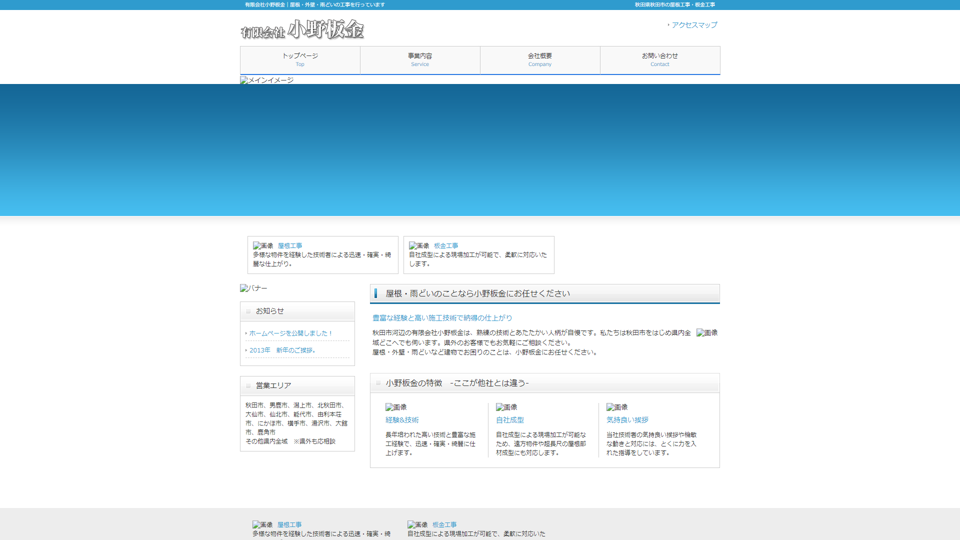This screenshot has width=960, height=540.
Task: Open the 2013年 新年のご挨拶 news link
Action: [283, 351]
